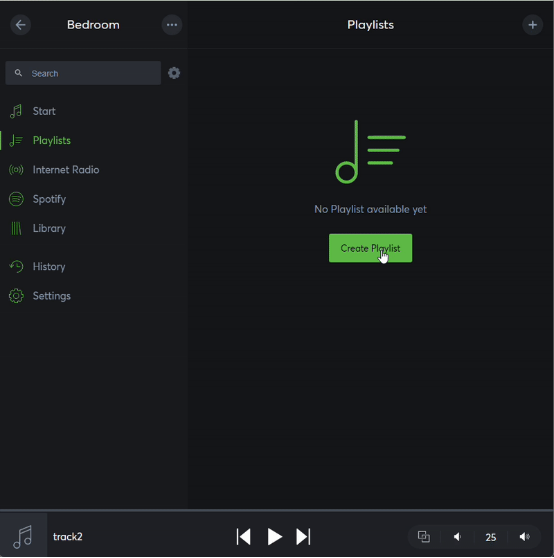The width and height of the screenshot is (554, 558).
Task: Click into the Search field
Action: coord(83,73)
